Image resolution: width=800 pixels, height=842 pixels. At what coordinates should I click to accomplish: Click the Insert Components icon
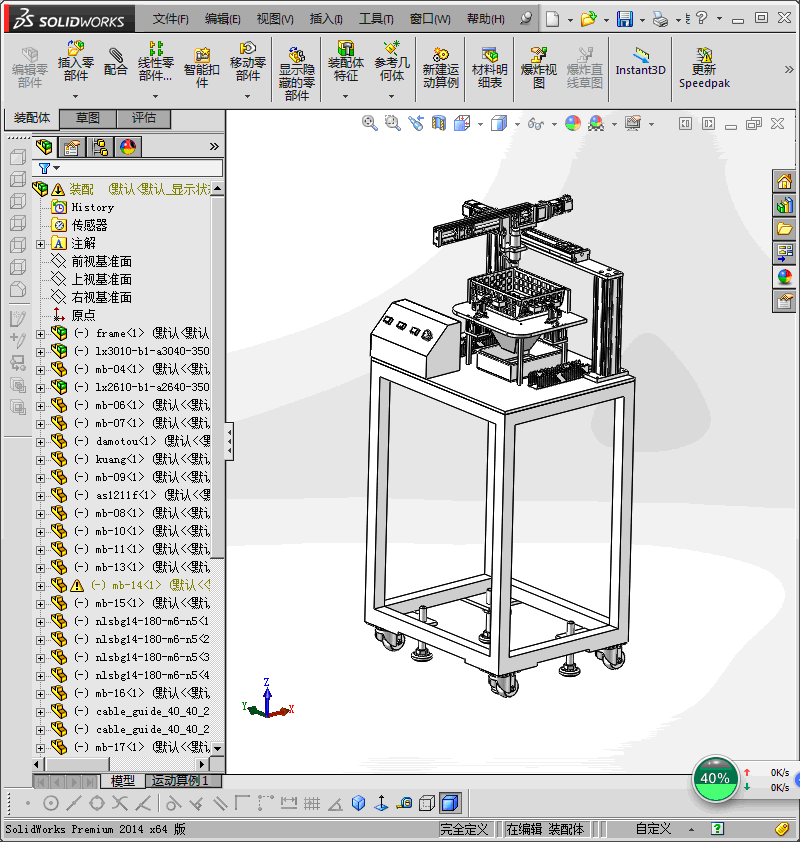tap(76, 62)
